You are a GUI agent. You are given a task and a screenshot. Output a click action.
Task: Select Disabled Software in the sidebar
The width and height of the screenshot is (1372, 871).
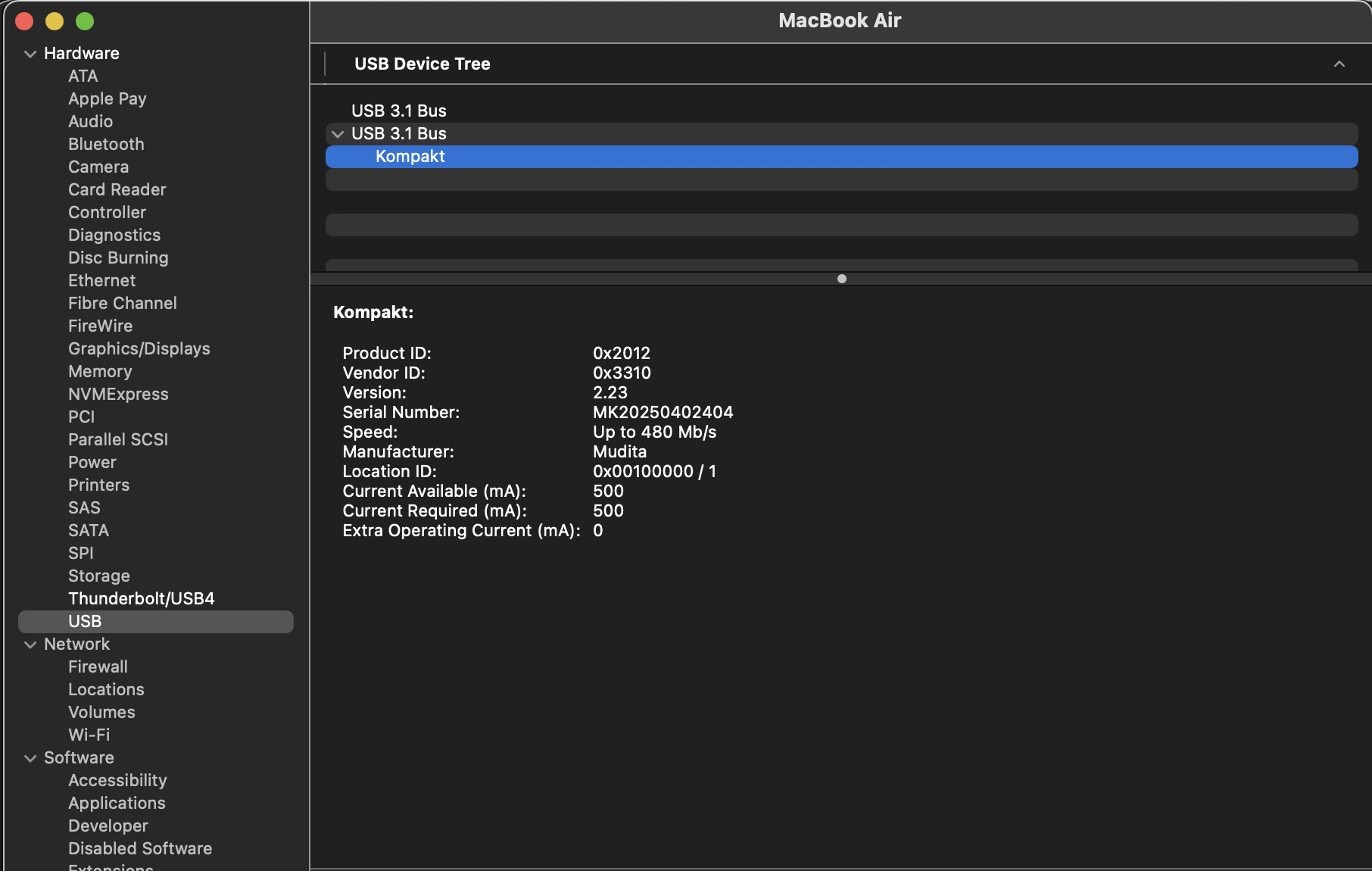tap(140, 848)
